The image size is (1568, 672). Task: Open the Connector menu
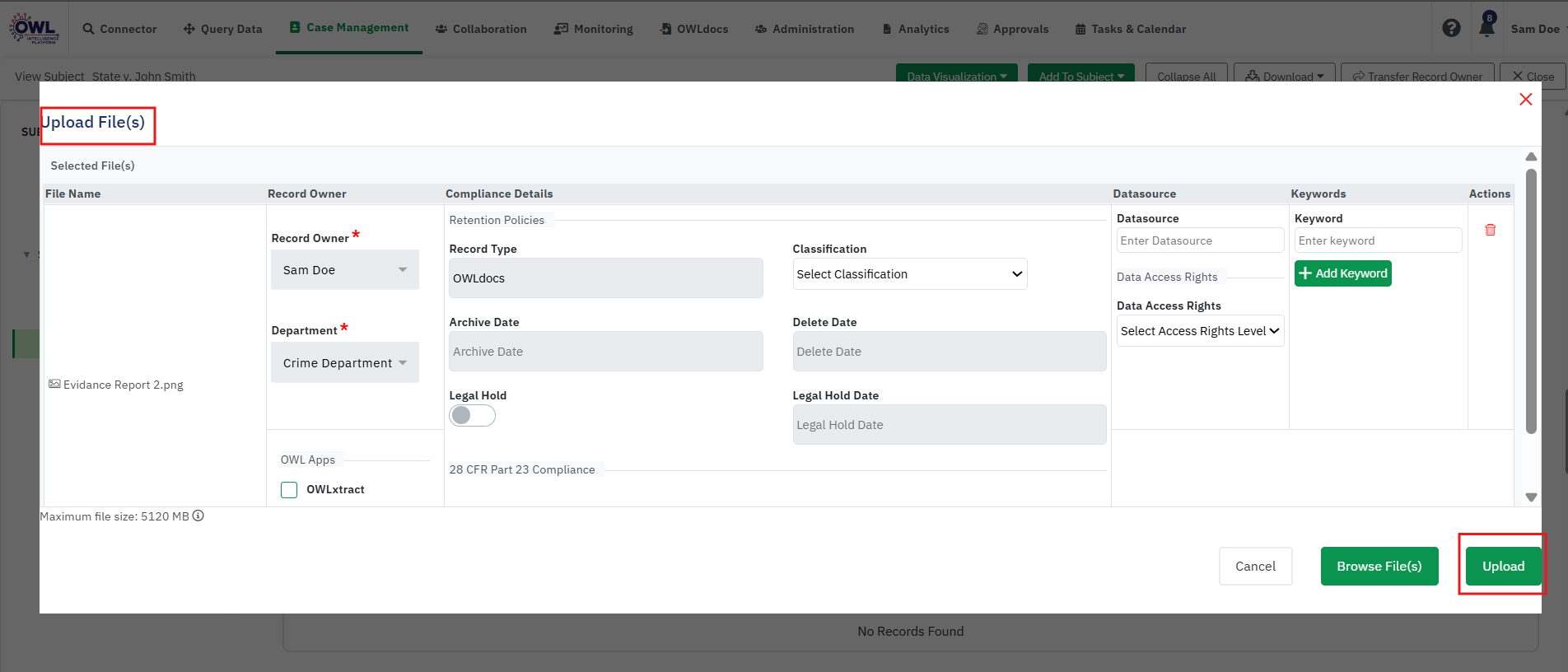pyautogui.click(x=119, y=29)
